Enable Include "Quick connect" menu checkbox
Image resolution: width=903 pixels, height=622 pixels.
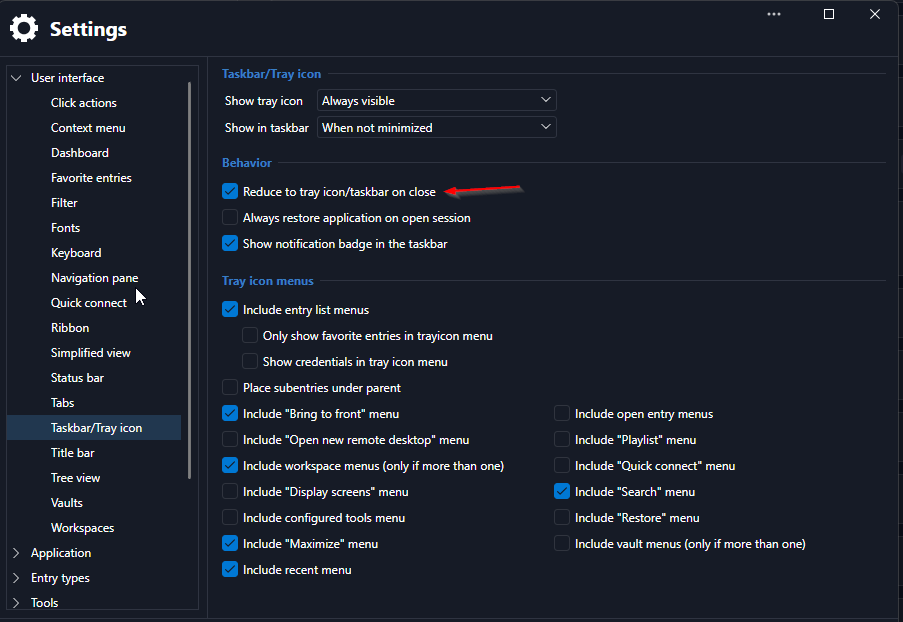click(561, 465)
